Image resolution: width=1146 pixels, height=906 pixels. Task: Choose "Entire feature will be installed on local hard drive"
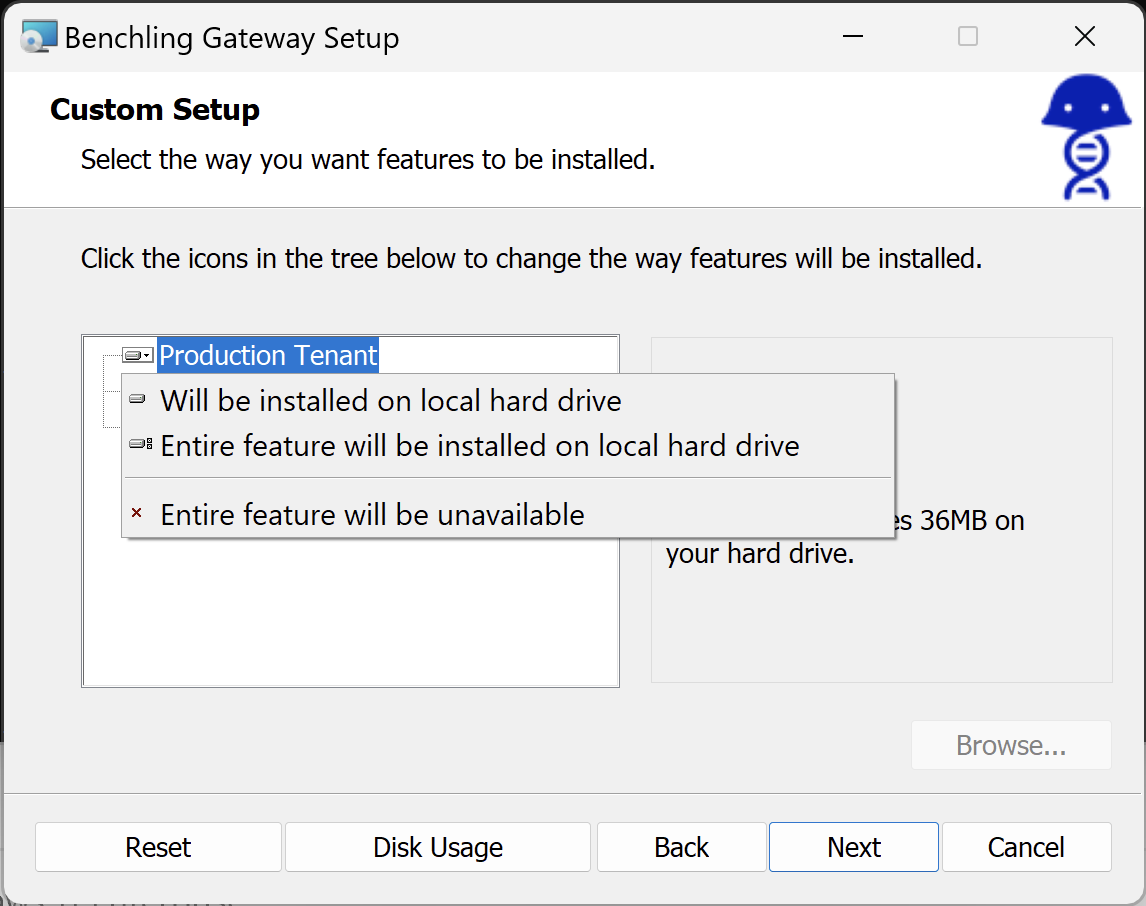click(480, 446)
